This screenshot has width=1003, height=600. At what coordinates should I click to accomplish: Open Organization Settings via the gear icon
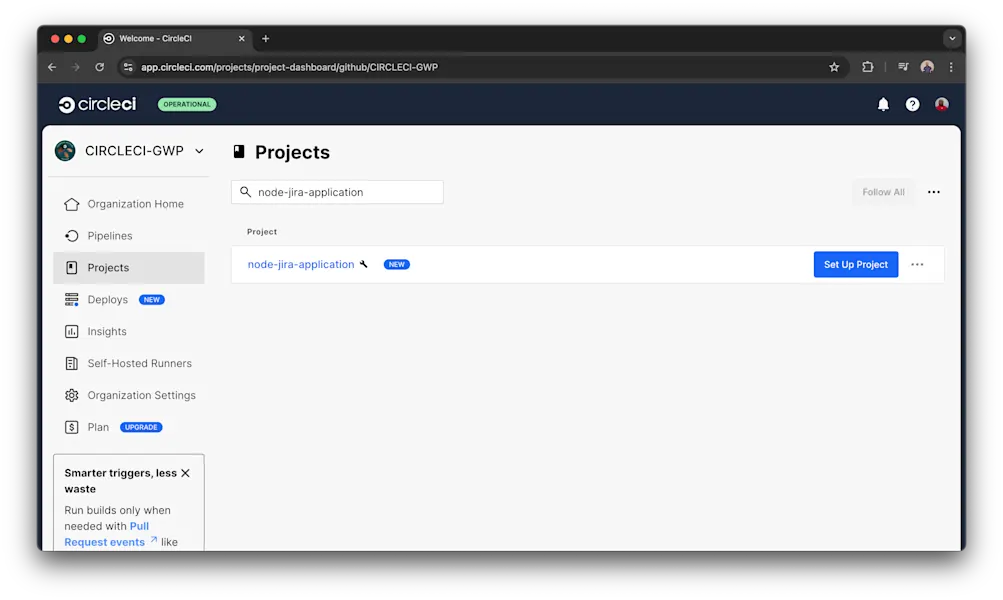71,395
